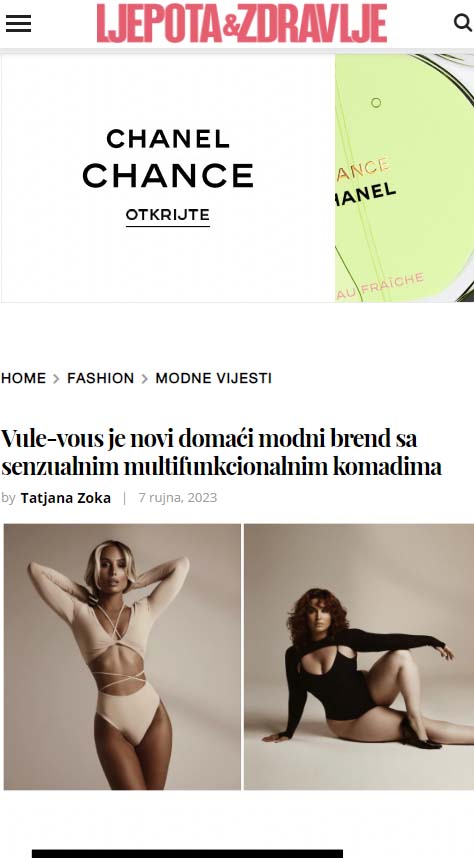
Task: Click the CHANEL brand name in ad
Action: click(x=168, y=139)
